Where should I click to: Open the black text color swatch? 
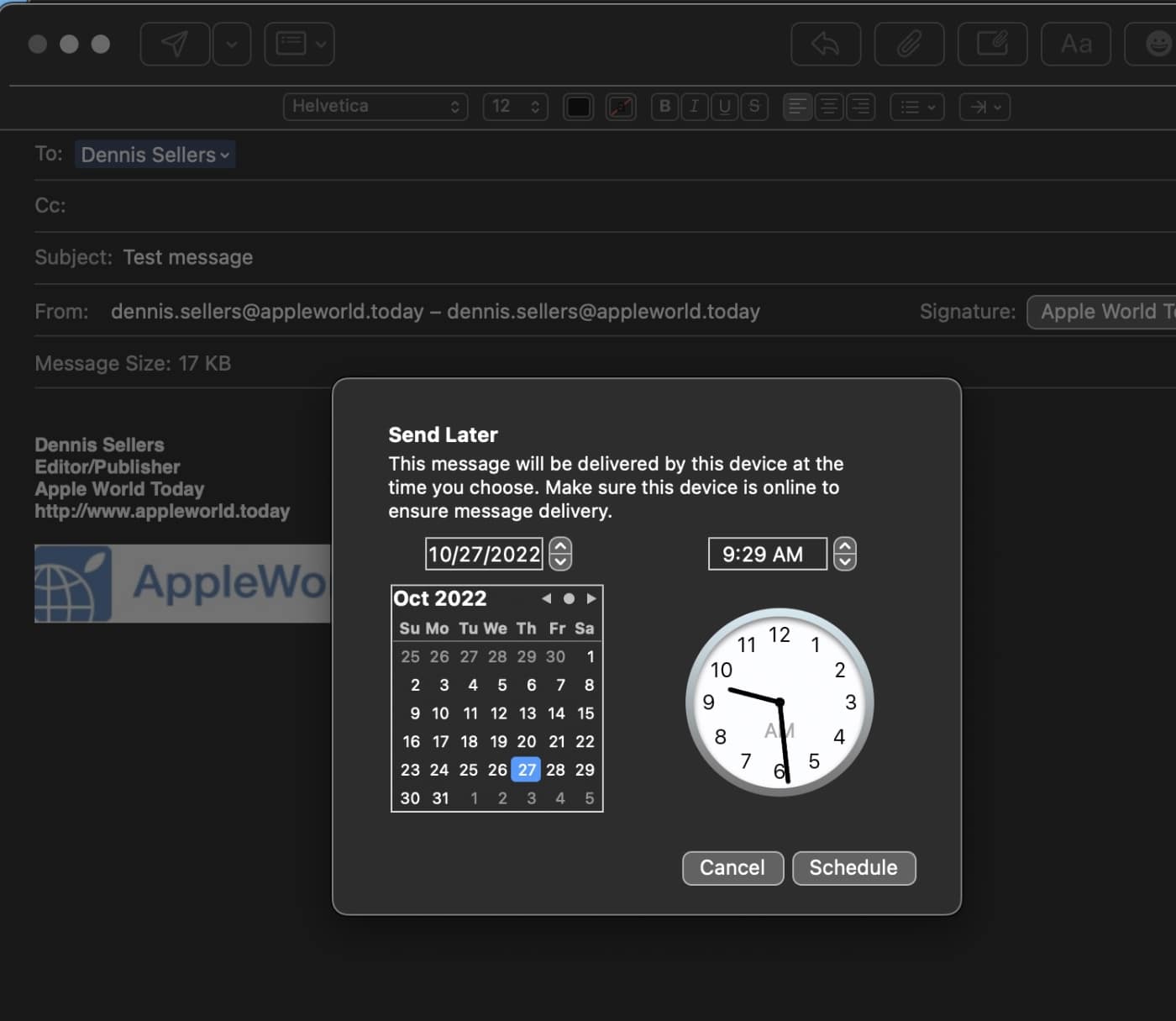point(578,107)
